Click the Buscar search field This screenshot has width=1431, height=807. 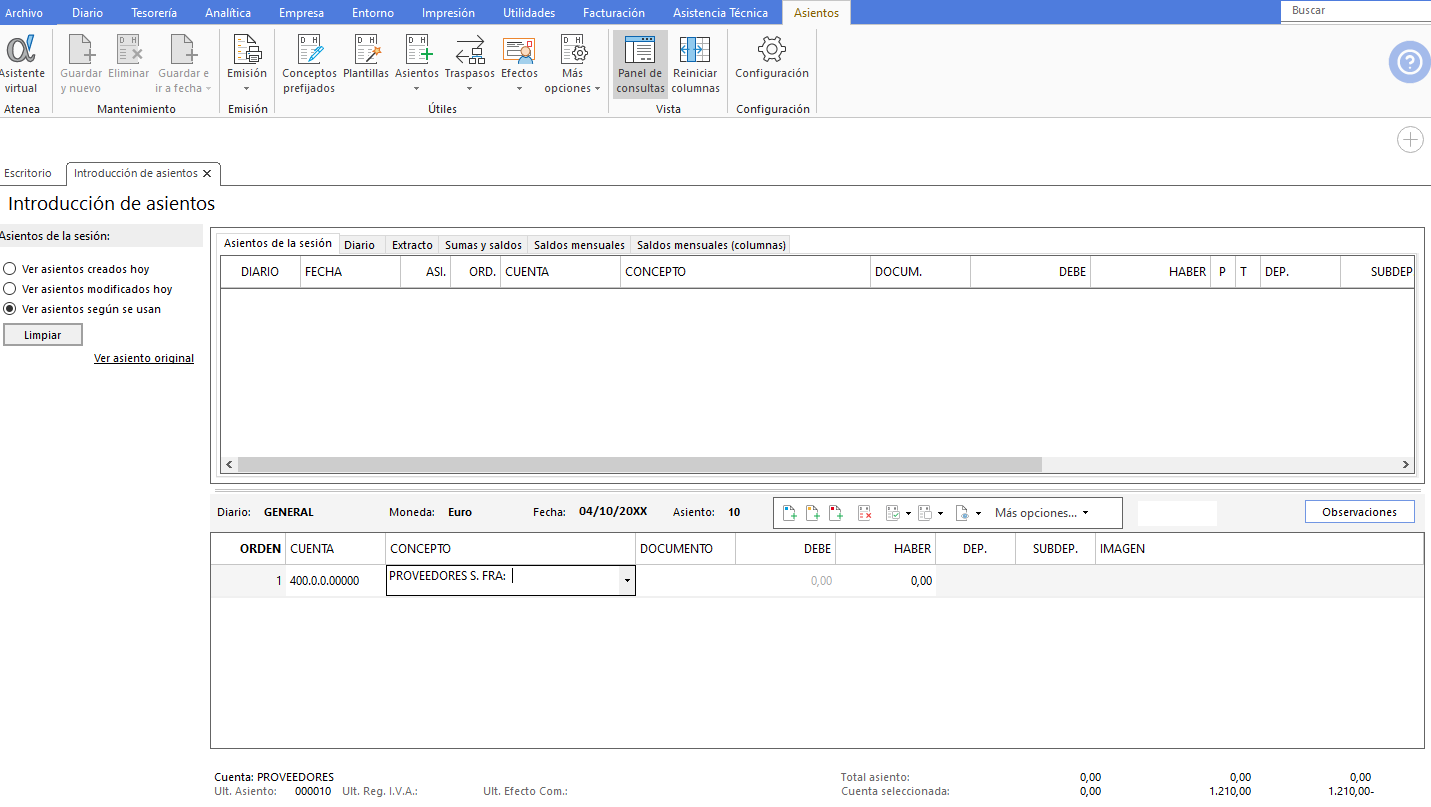pos(1355,10)
